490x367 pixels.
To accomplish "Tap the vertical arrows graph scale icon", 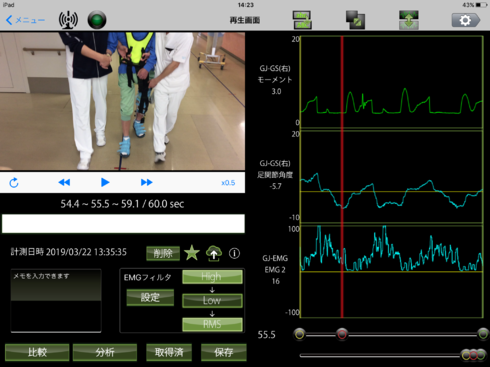I will [409, 20].
